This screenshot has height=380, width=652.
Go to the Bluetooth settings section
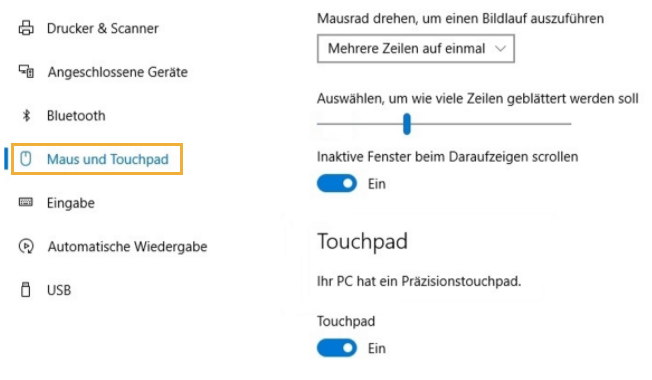click(76, 116)
